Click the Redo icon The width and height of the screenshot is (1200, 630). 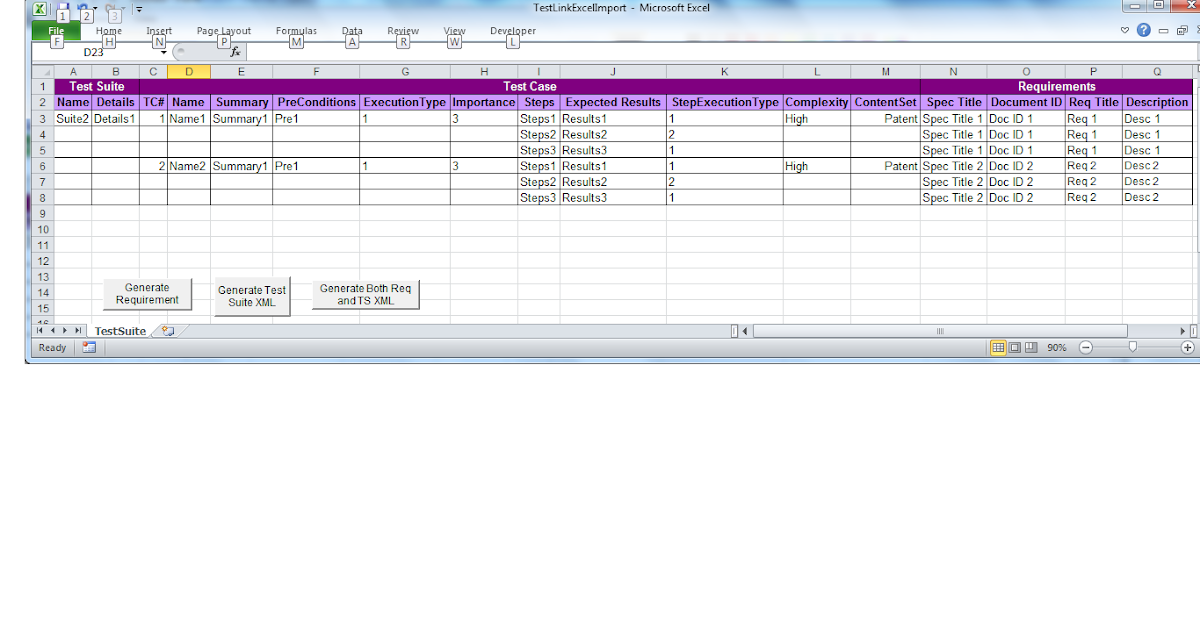click(x=111, y=7)
